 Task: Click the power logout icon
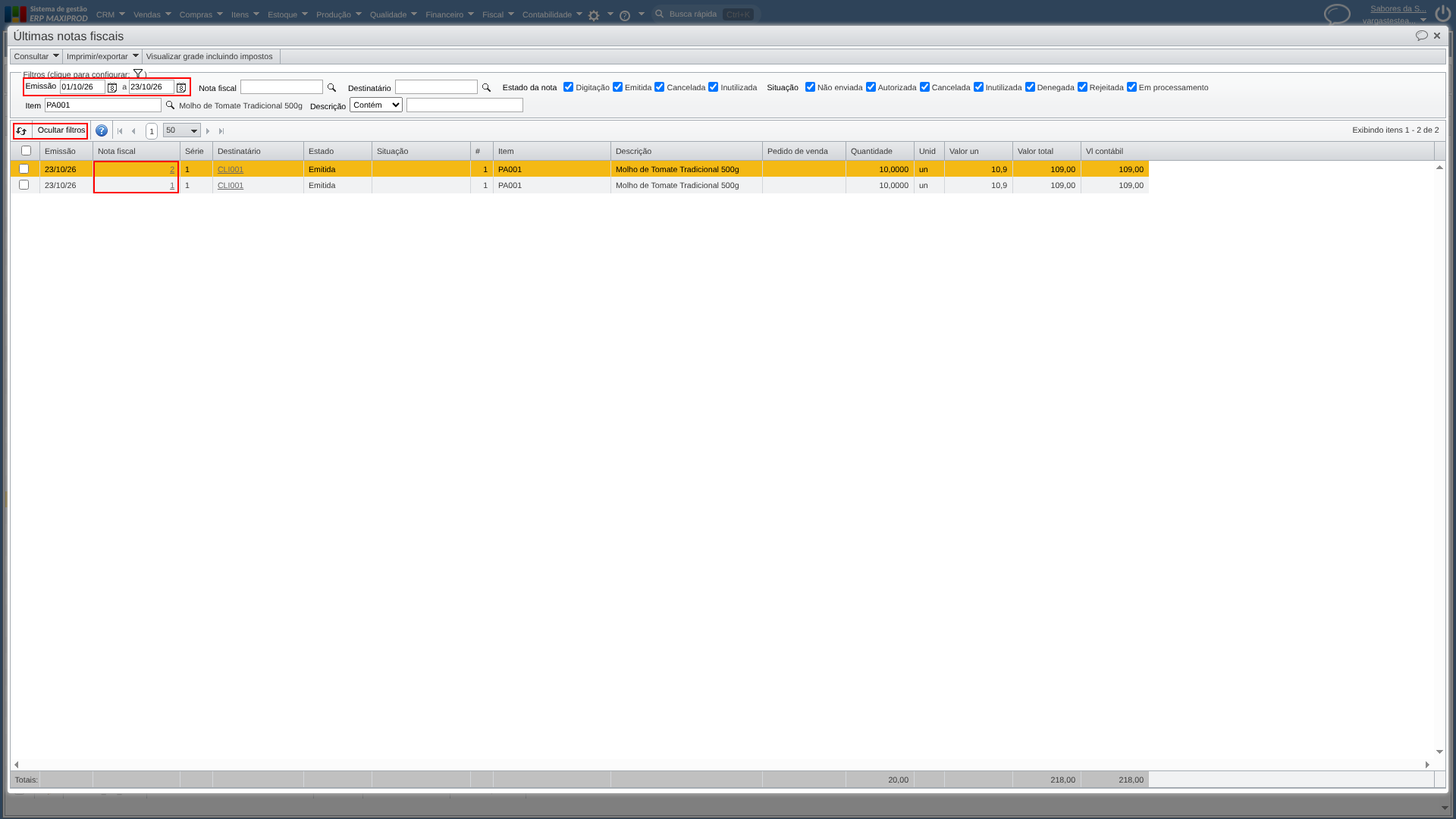click(x=1442, y=13)
